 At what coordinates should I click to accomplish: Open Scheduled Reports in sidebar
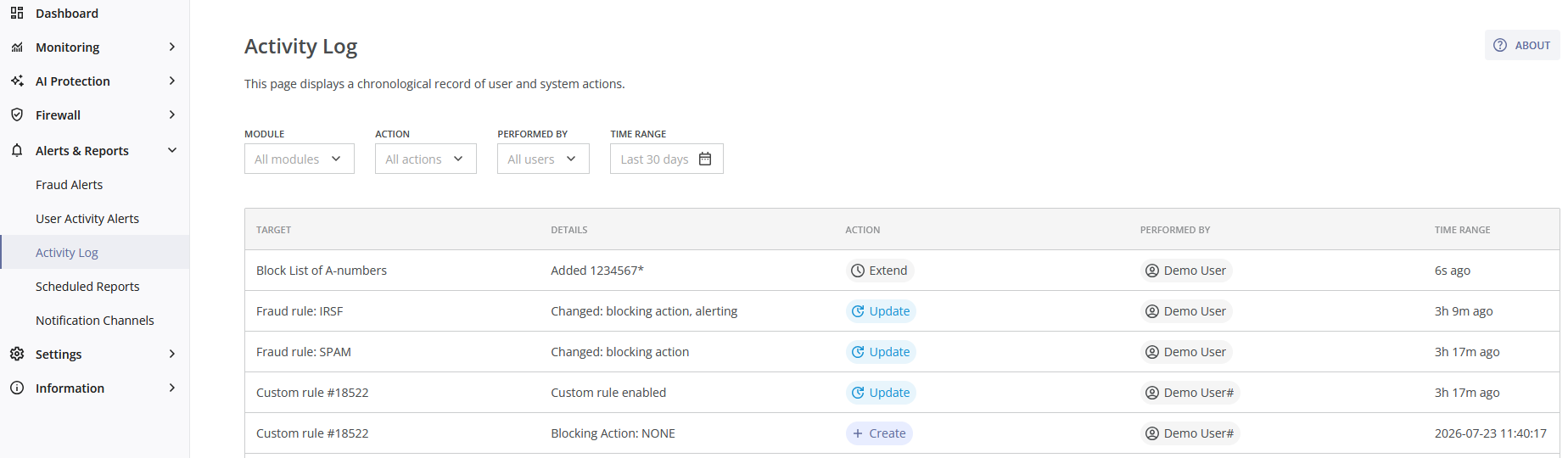(87, 286)
